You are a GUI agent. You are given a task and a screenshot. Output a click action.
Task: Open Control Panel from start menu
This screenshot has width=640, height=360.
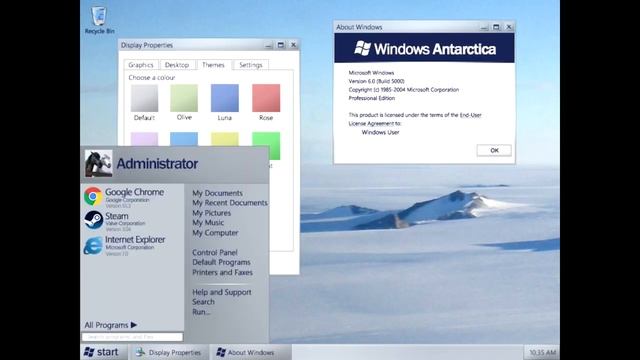(x=215, y=253)
